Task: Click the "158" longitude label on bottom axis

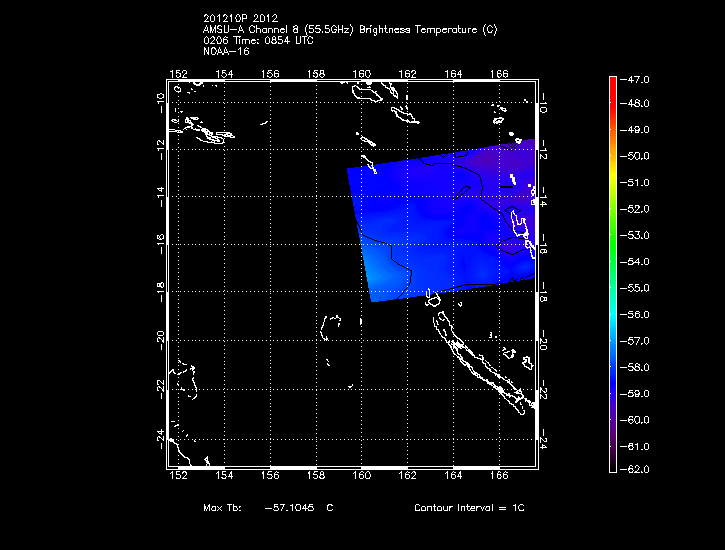Action: point(316,476)
